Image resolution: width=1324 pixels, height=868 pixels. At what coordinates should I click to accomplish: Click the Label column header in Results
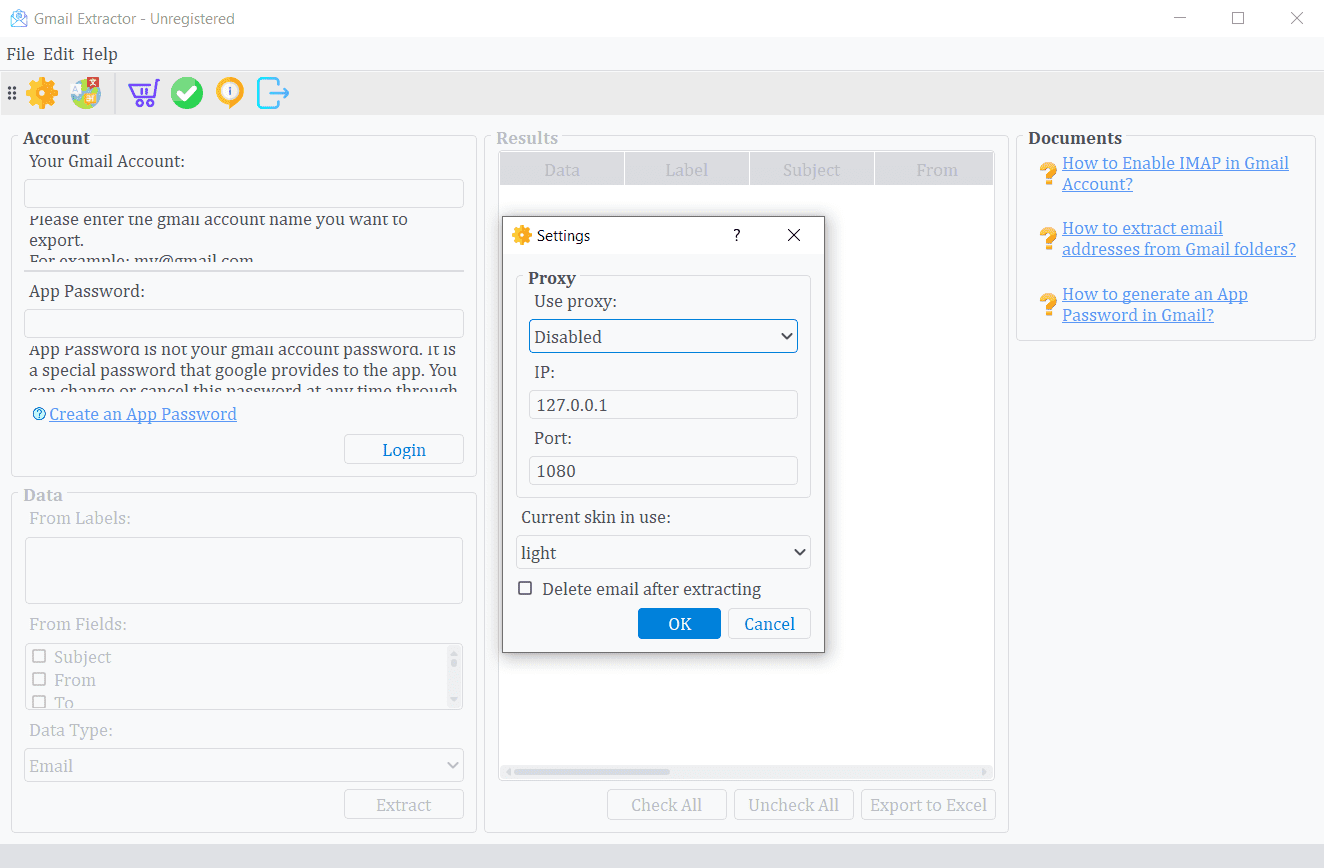[x=687, y=170]
